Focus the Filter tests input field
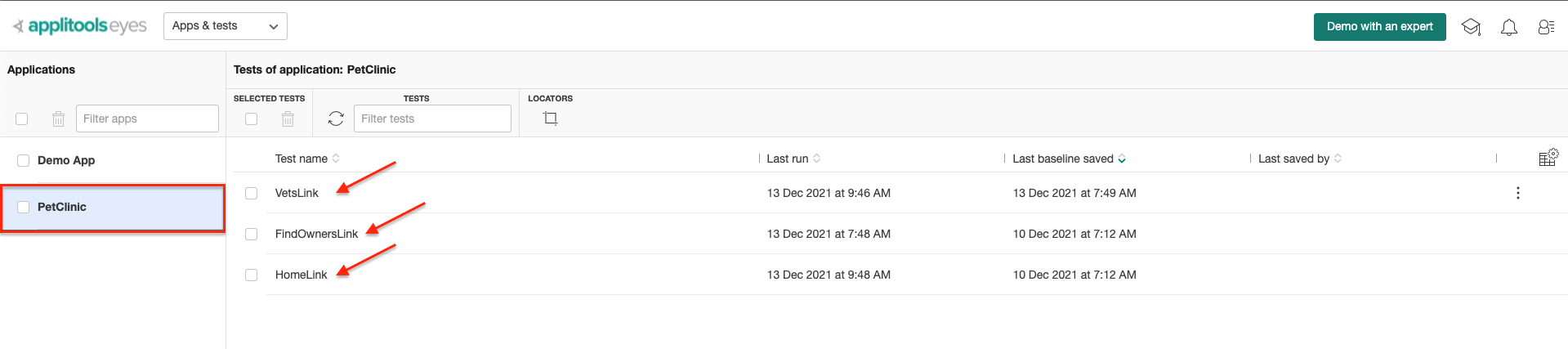The image size is (1568, 349). pos(432,119)
